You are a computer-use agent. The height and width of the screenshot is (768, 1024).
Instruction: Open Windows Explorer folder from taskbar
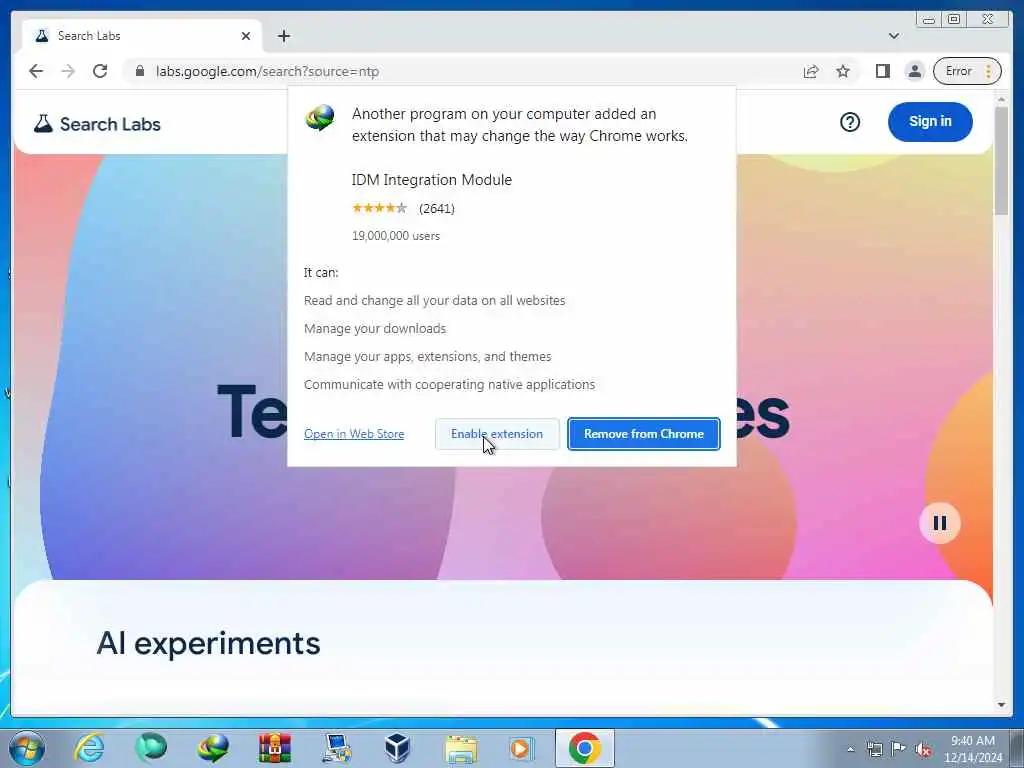[x=460, y=748]
